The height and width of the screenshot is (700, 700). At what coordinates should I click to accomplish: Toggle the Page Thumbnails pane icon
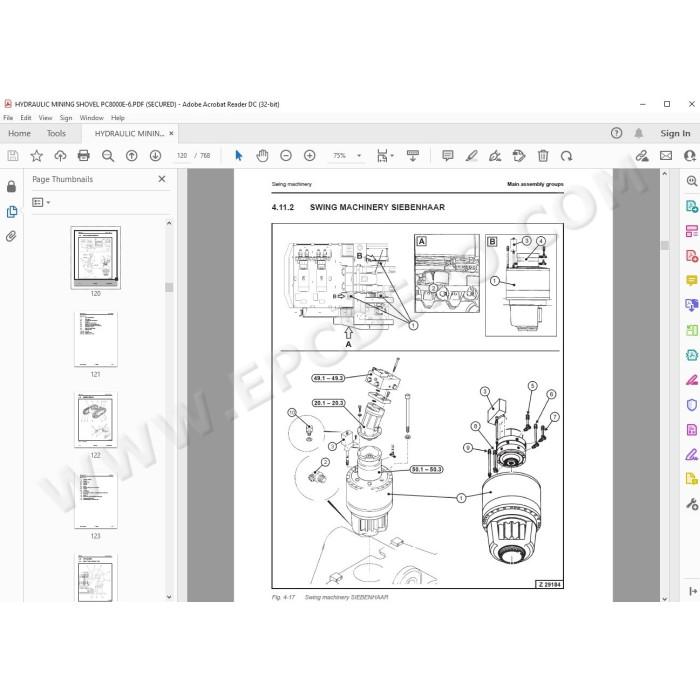(x=12, y=212)
